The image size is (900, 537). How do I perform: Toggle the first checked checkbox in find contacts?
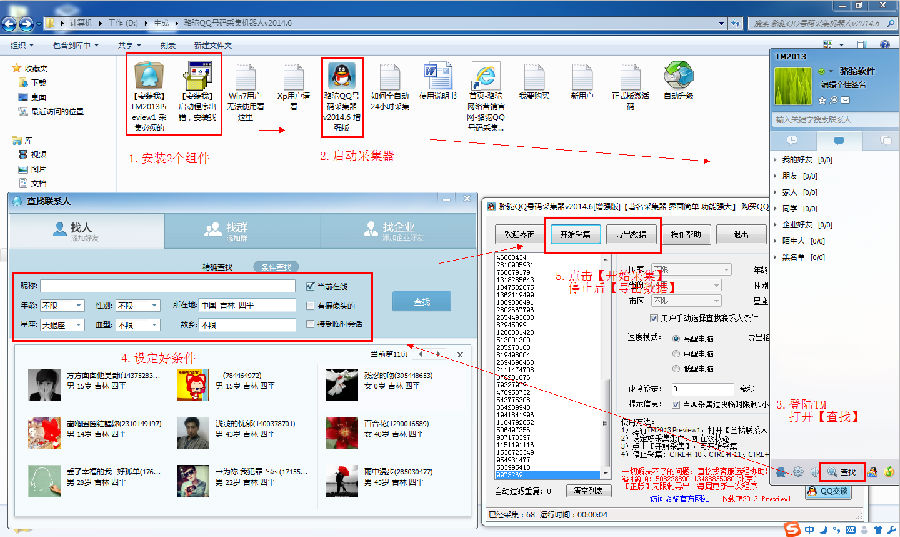[x=311, y=286]
